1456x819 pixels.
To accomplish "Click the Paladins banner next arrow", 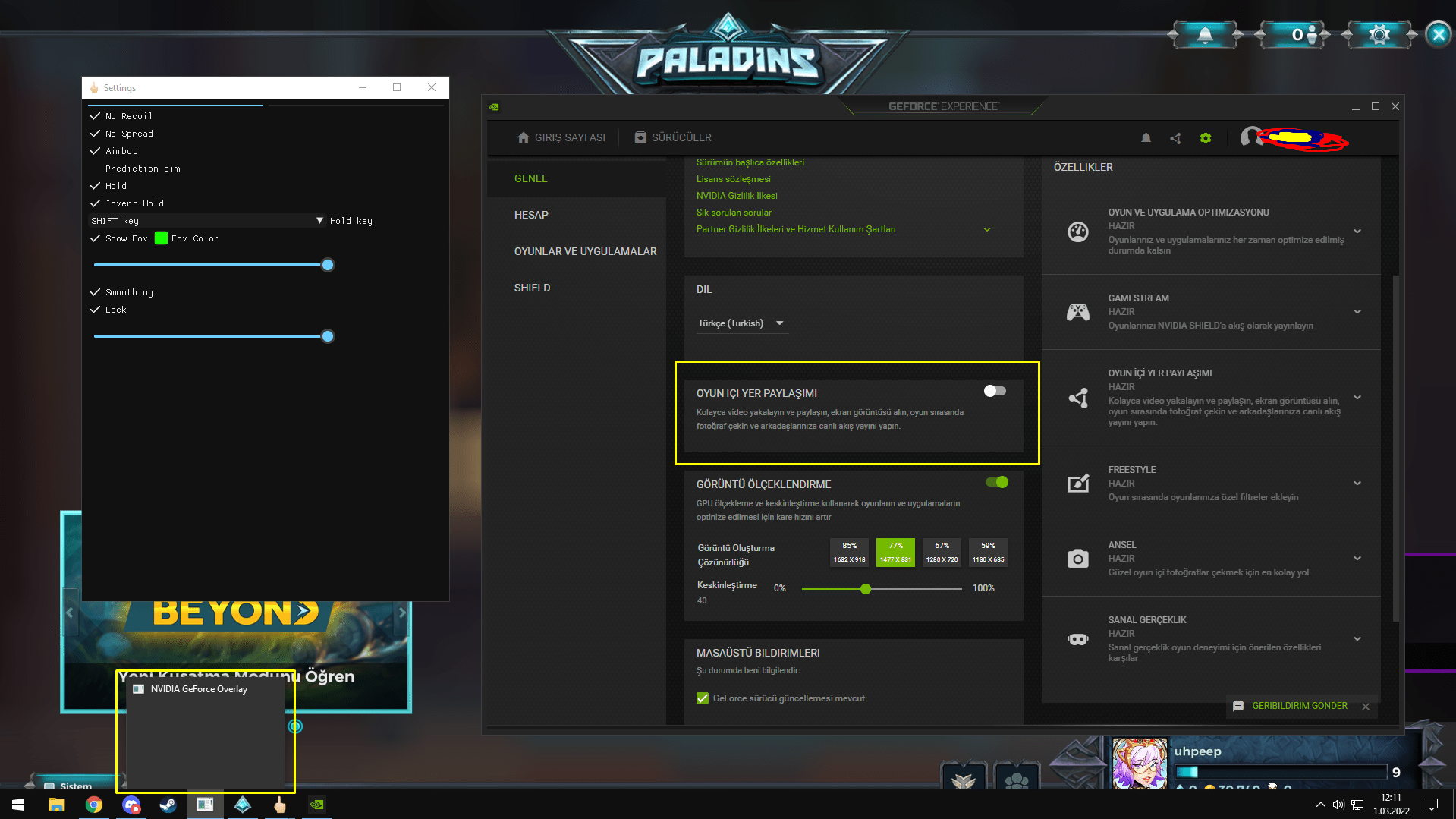I will click(x=402, y=613).
